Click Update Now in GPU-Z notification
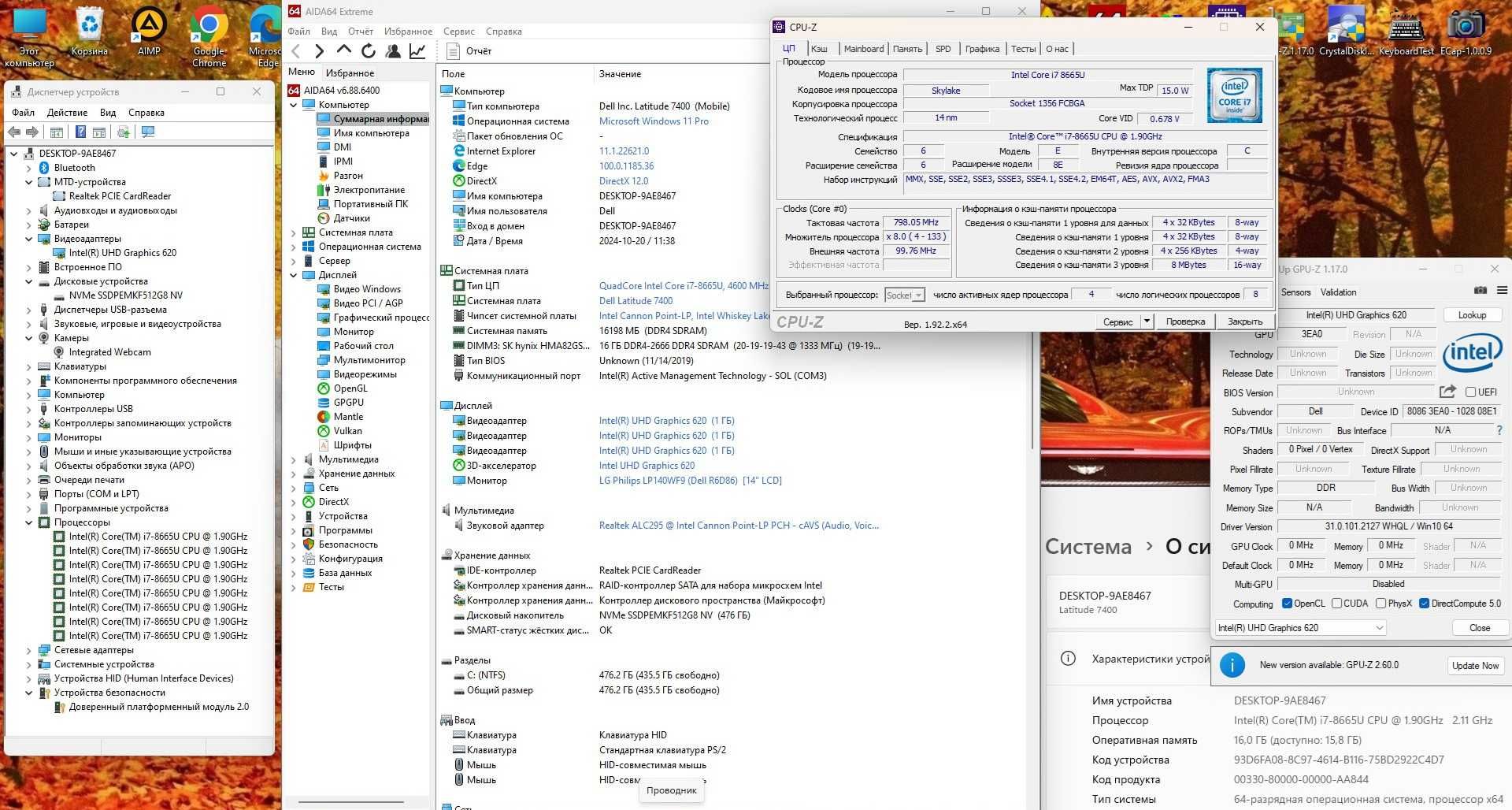This screenshot has height=810, width=1512. tap(1475, 665)
